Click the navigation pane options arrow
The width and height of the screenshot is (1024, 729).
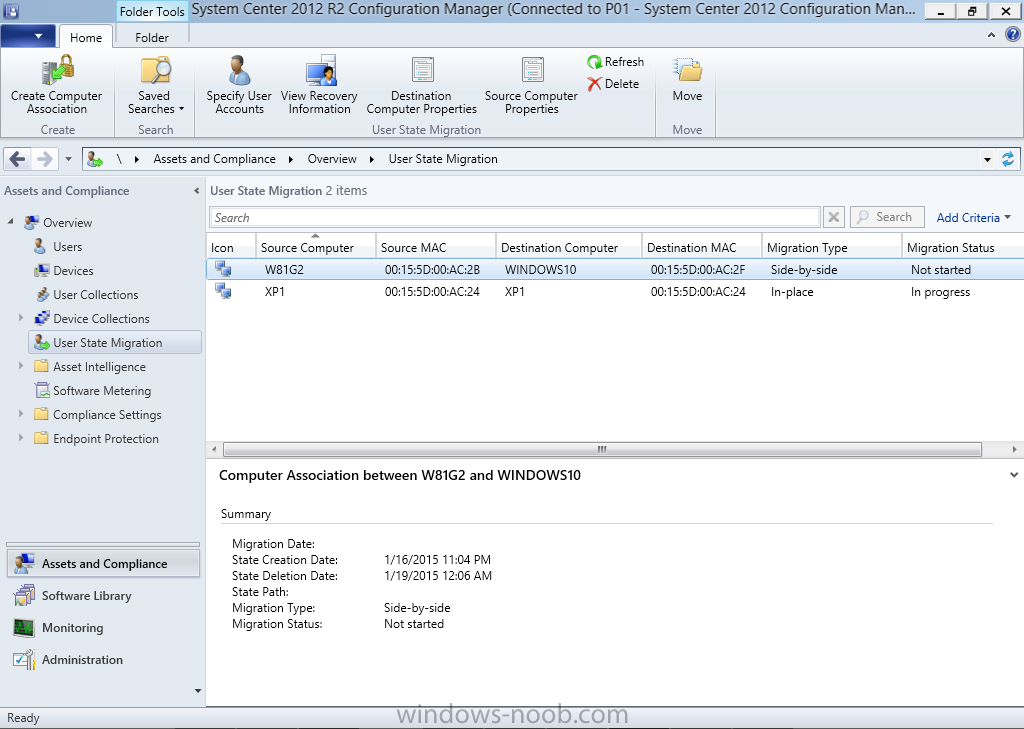198,690
